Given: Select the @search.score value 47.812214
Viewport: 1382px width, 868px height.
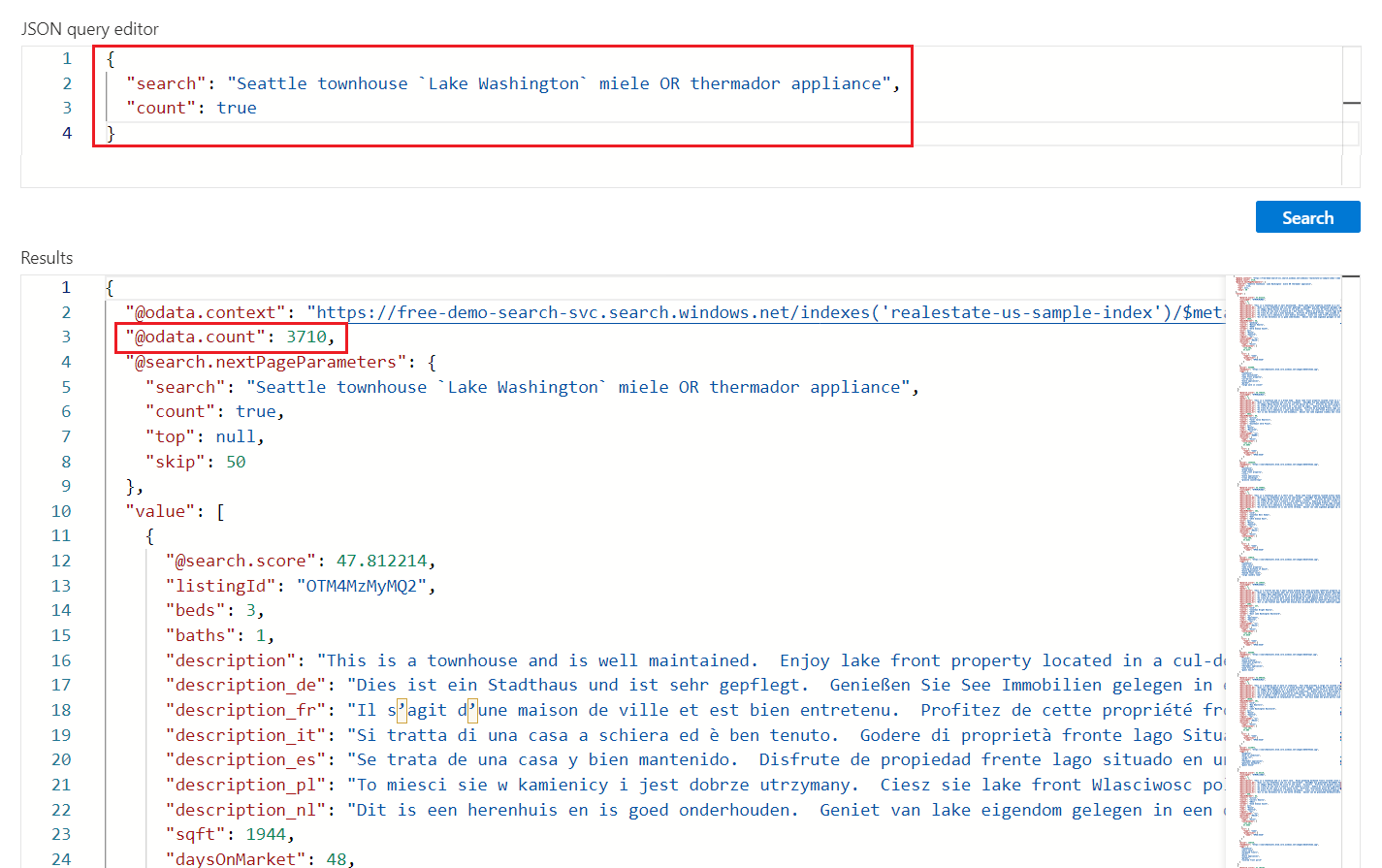Looking at the screenshot, I should [382, 561].
